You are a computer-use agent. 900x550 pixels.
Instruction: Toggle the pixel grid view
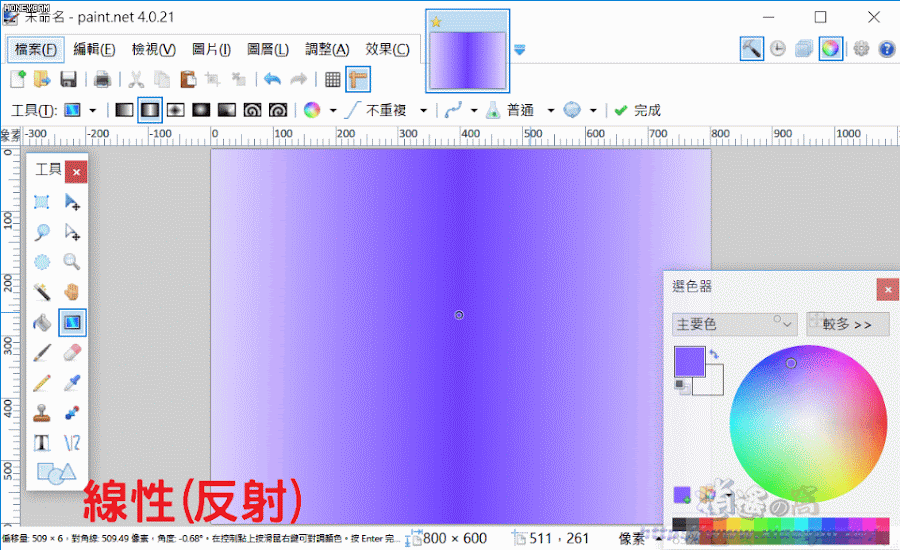[x=332, y=79]
